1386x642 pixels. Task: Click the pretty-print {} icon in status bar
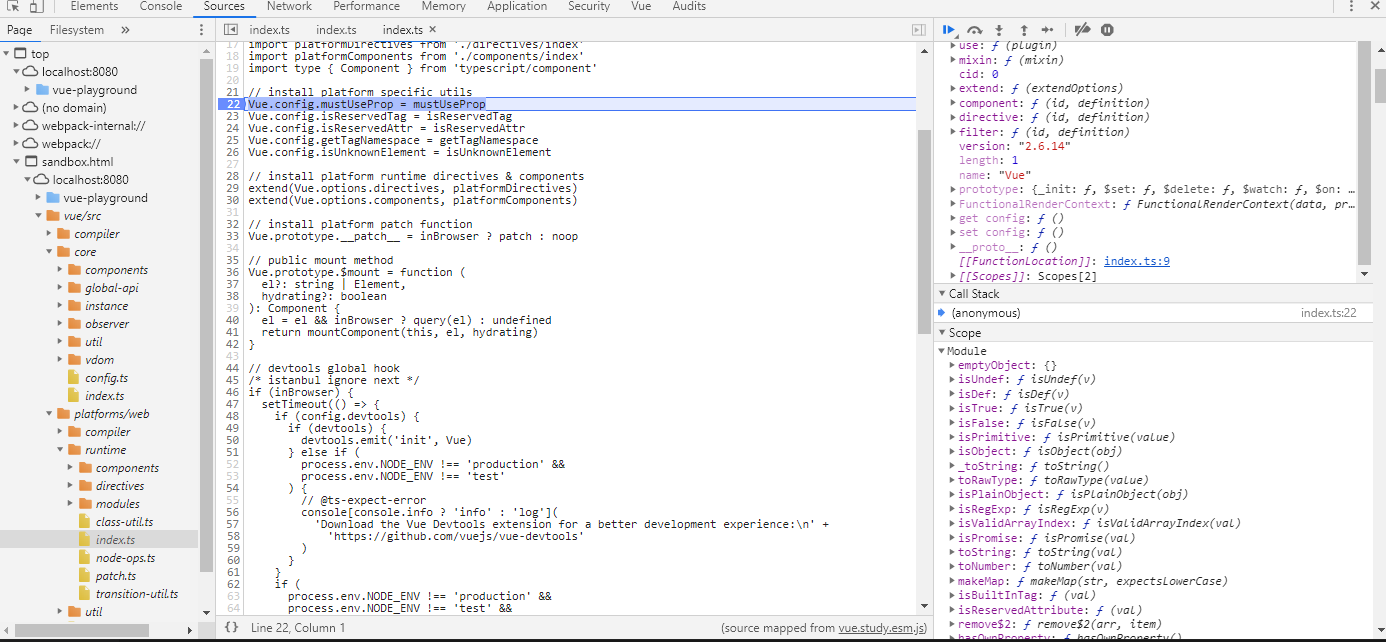tap(230, 629)
